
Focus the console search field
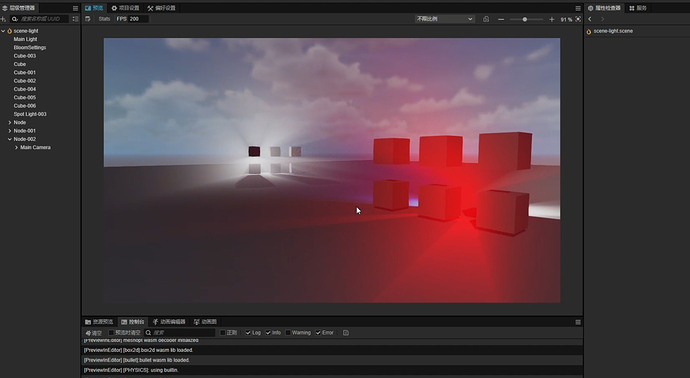[x=180, y=333]
